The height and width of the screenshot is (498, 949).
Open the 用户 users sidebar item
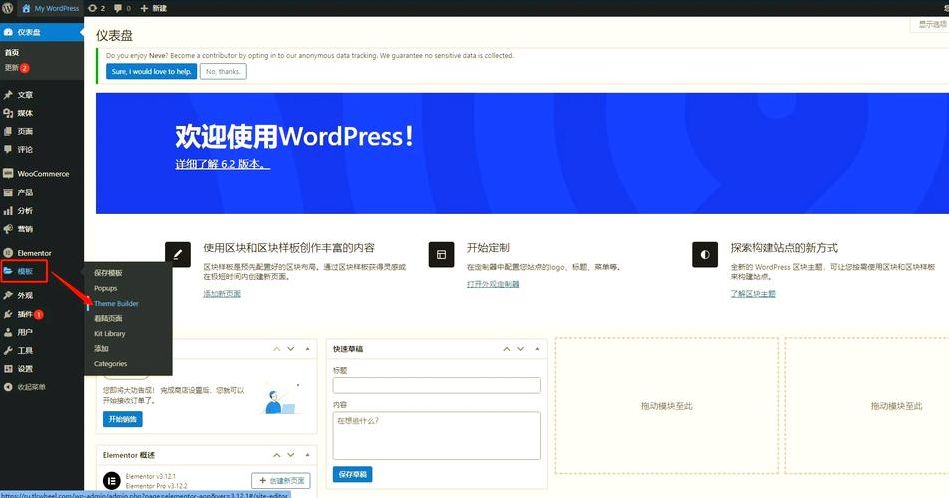tap(42, 332)
